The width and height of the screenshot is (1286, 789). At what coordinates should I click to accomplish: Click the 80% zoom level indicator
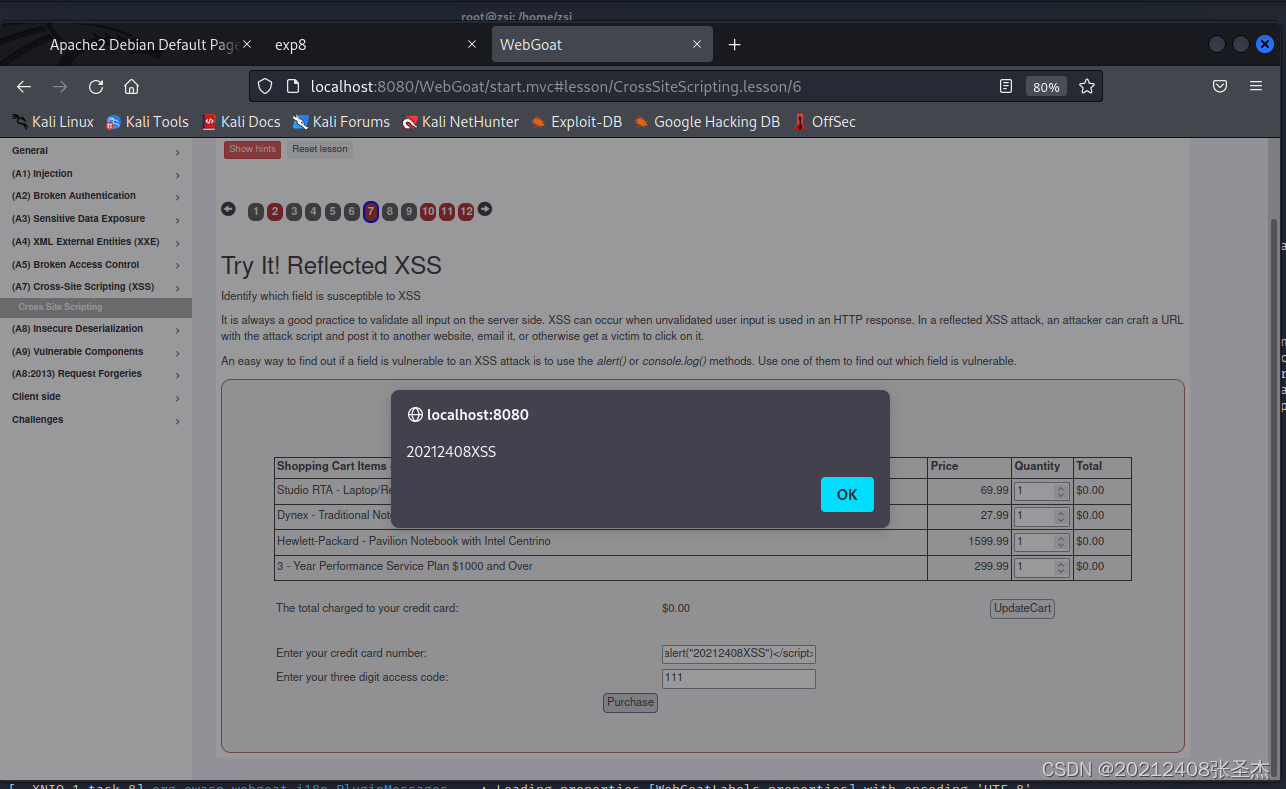pos(1046,87)
